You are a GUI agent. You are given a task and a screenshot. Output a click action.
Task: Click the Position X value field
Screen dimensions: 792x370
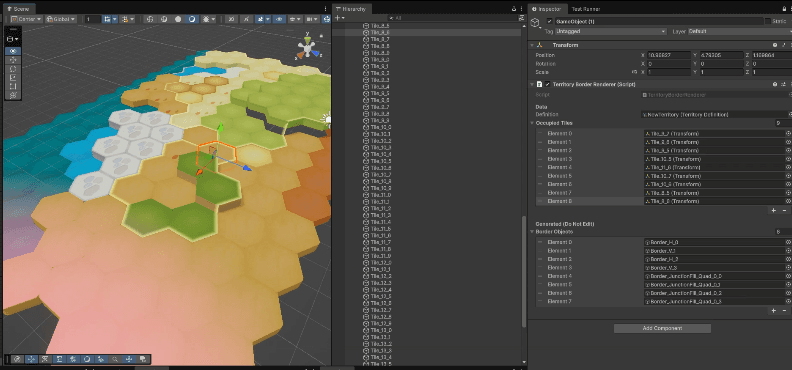(668, 55)
